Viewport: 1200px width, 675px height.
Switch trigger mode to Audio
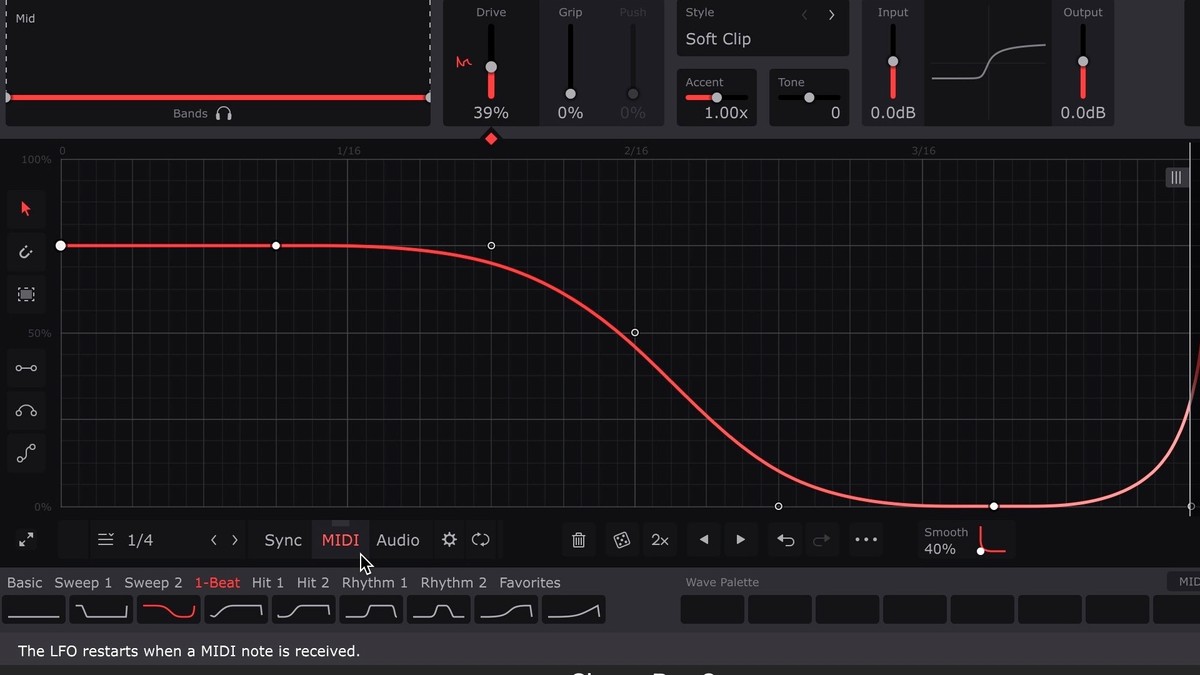(x=398, y=540)
